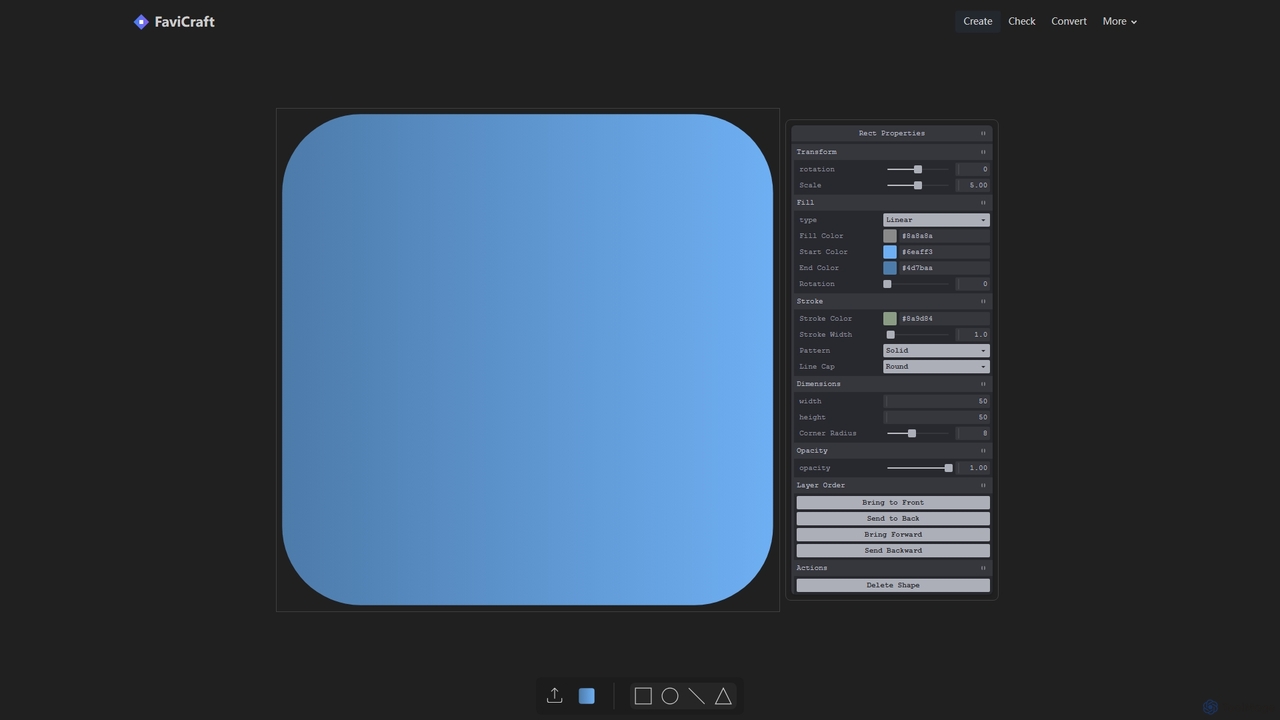1280x720 pixels.
Task: Select the line shape tool
Action: click(697, 696)
